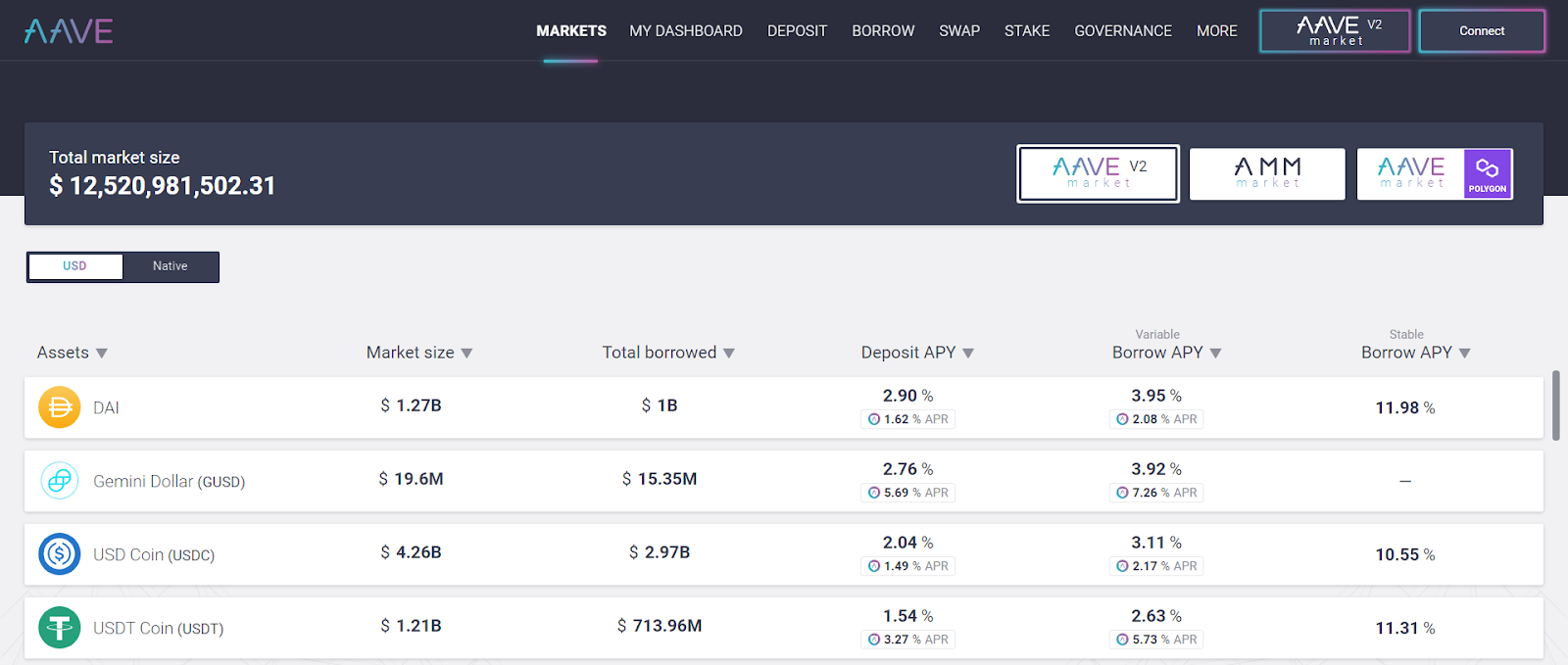Open AAVE V2 market selector in header
The height and width of the screenshot is (665, 1568).
[x=1335, y=31]
